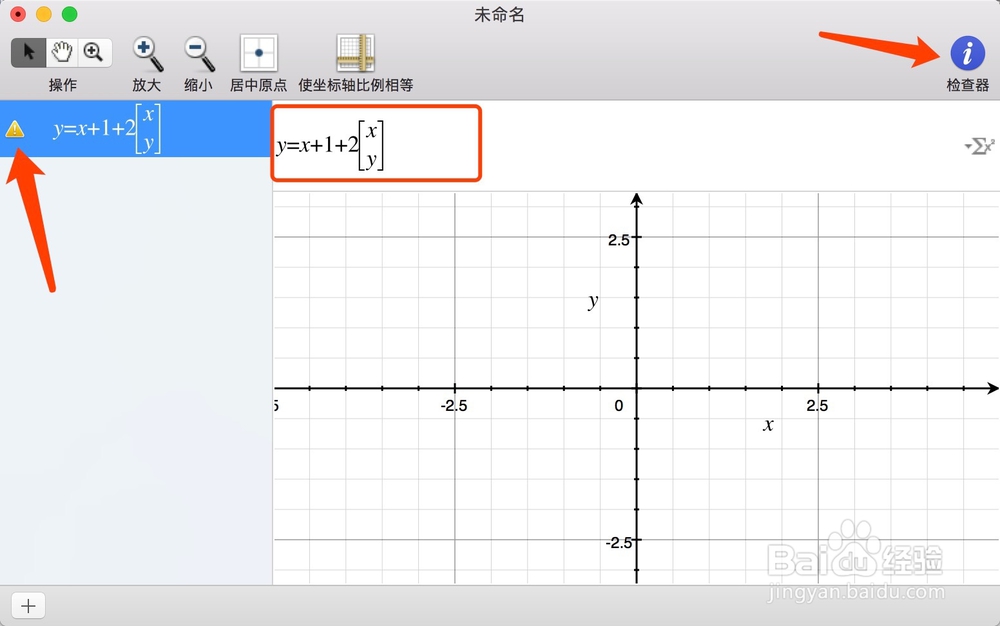The image size is (1000, 626).
Task: Toggle the loupe zoom tool mode
Action: tap(93, 51)
